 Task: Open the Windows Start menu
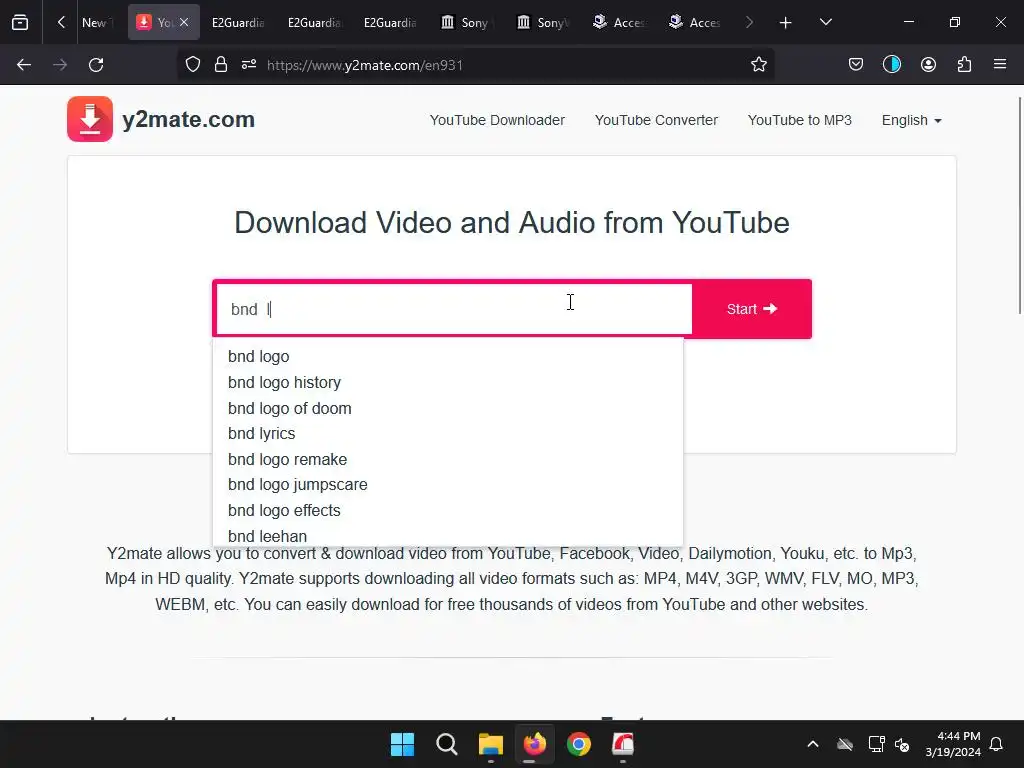click(x=402, y=744)
